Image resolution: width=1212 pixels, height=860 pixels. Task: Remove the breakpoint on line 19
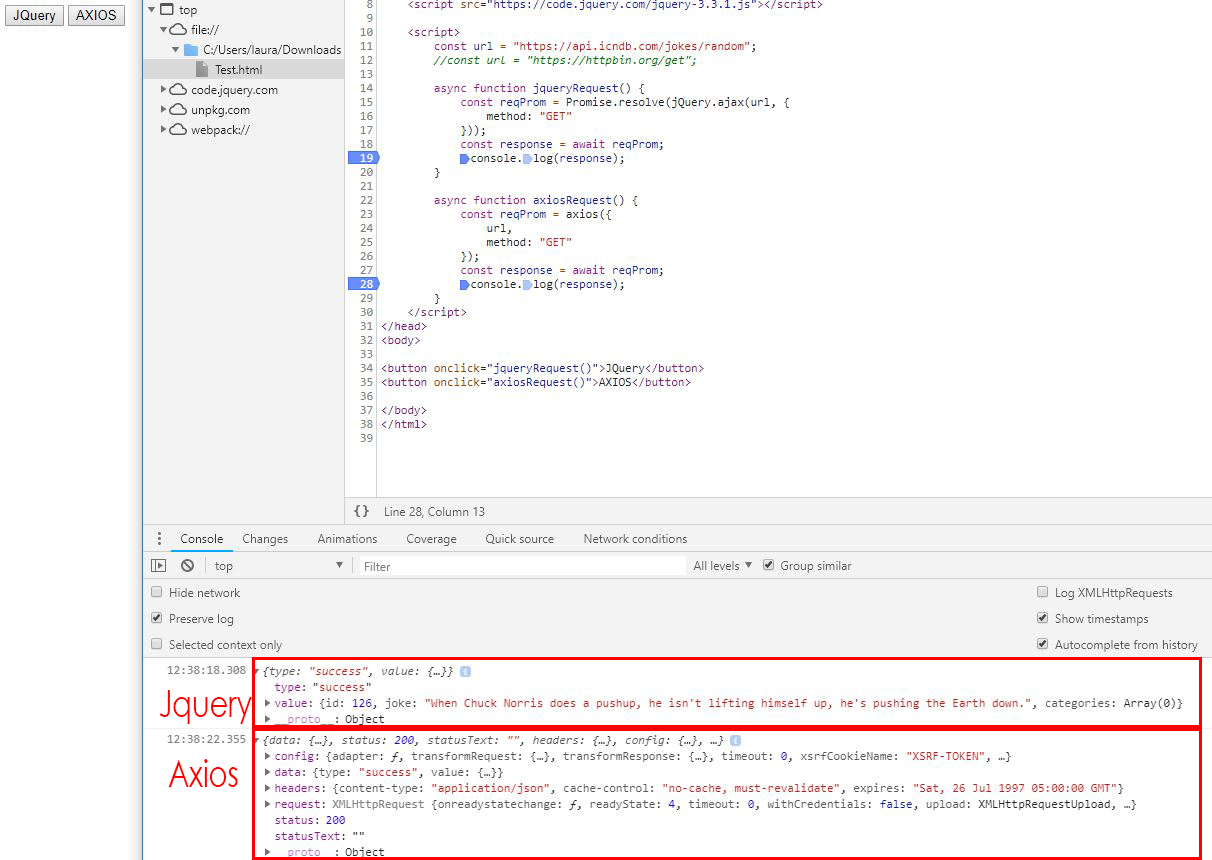(x=363, y=158)
